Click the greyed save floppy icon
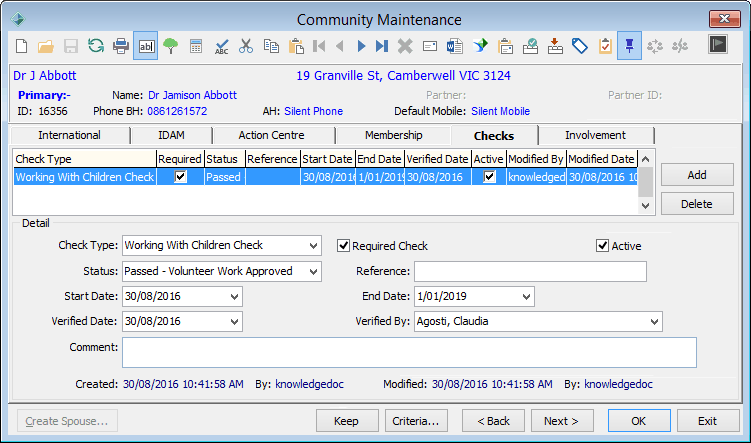Image resolution: width=751 pixels, height=443 pixels. point(71,46)
